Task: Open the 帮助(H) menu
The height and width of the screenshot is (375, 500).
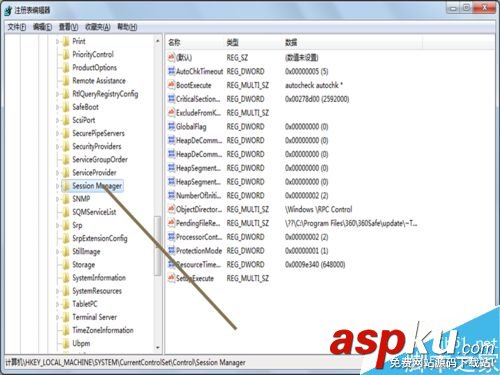Action: coord(127,27)
